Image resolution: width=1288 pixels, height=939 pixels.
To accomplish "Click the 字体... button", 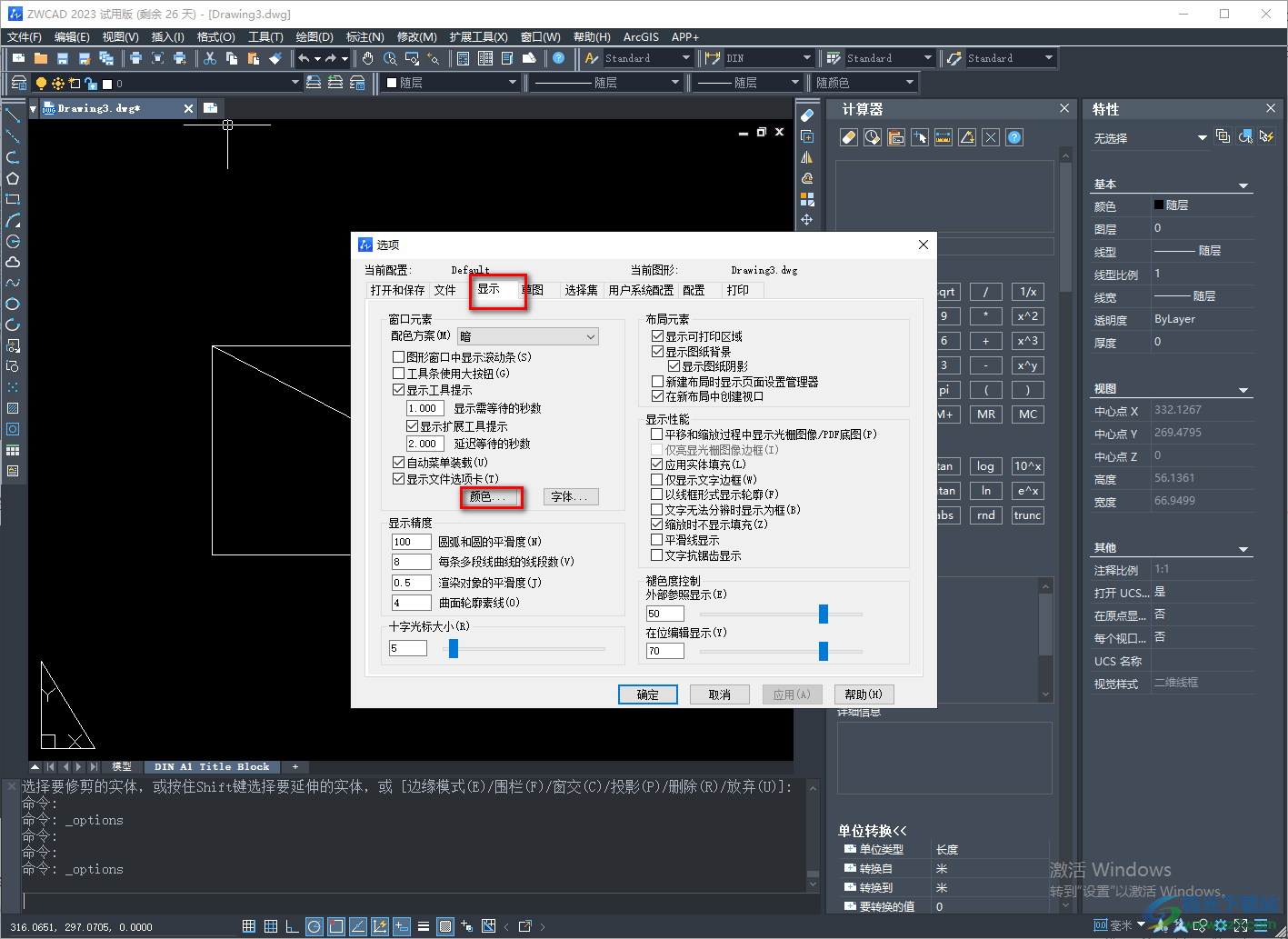I will point(571,496).
